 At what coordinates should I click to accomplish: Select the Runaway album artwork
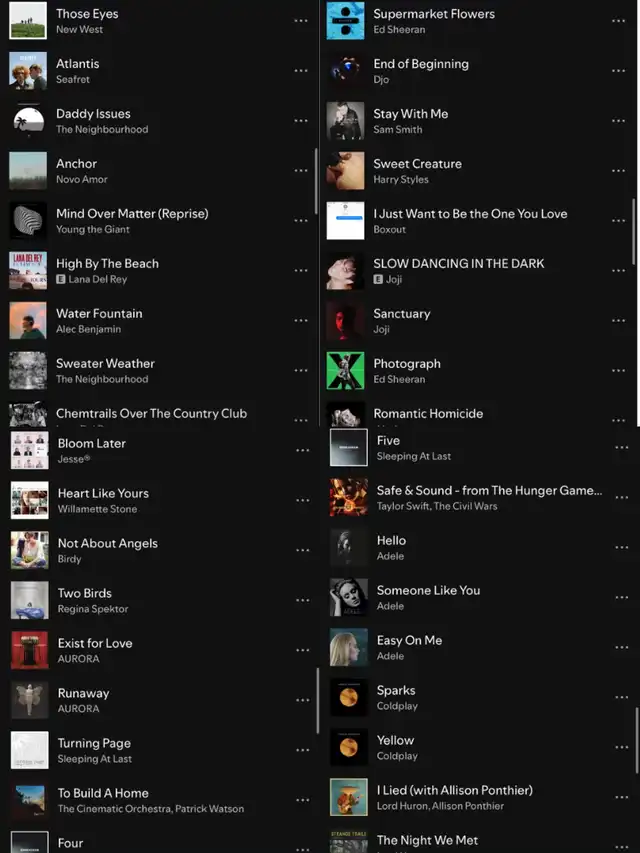tap(29, 700)
